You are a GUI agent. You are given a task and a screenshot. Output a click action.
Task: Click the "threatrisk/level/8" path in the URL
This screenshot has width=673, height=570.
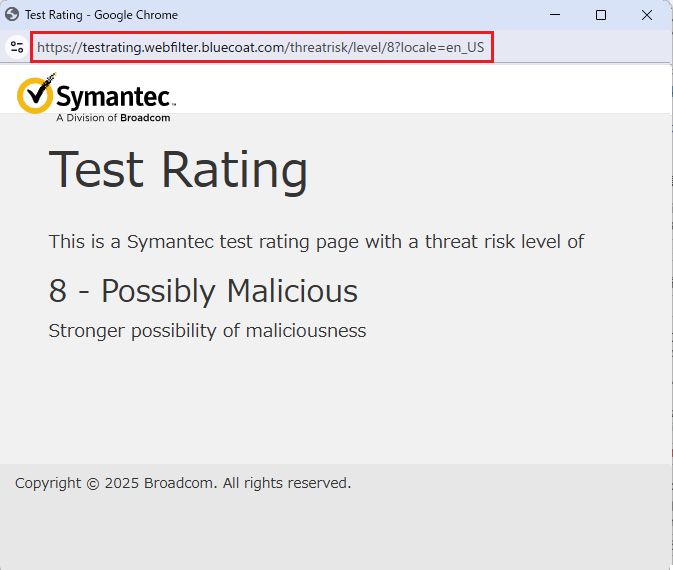tap(339, 47)
